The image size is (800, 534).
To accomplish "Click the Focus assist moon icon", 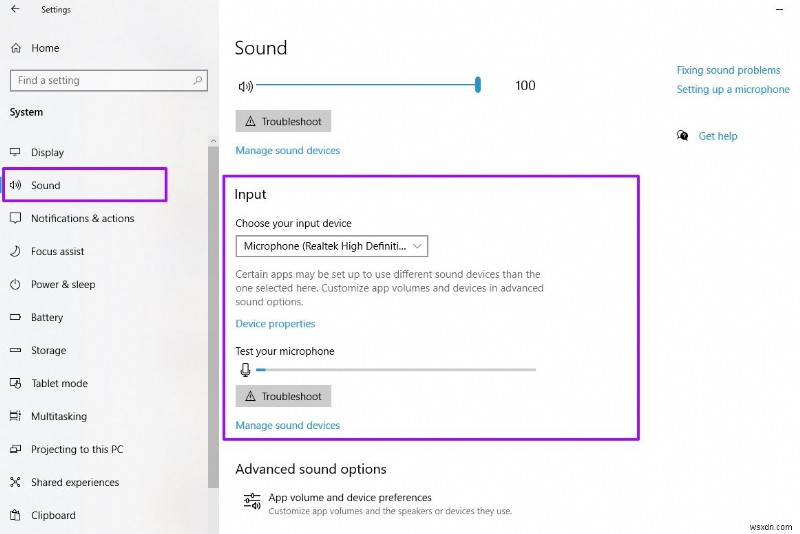I will [x=15, y=251].
